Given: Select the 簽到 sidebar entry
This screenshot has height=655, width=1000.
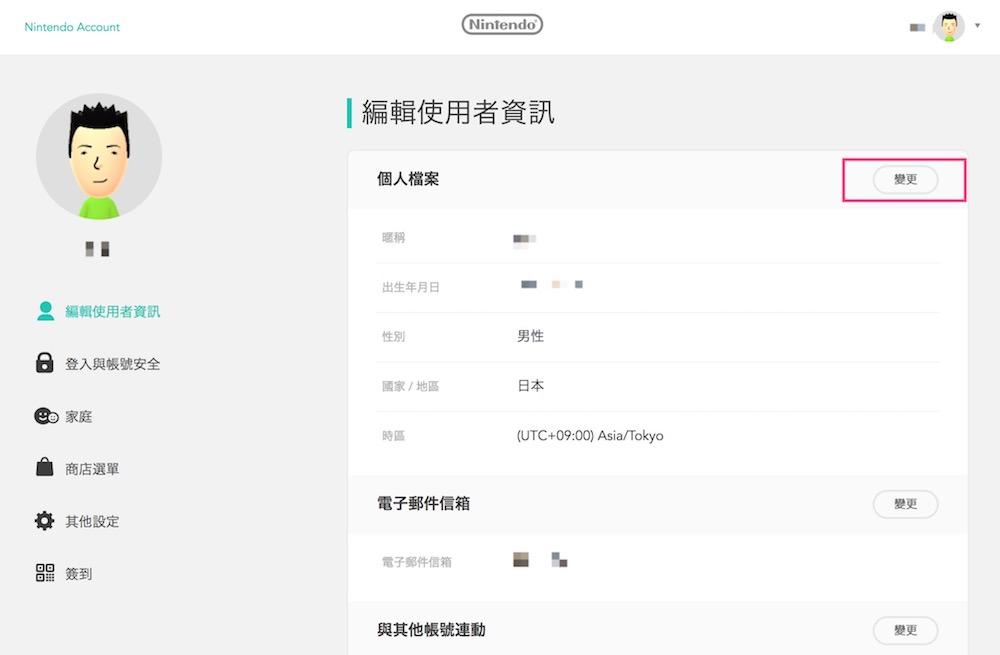Looking at the screenshot, I should click(79, 574).
